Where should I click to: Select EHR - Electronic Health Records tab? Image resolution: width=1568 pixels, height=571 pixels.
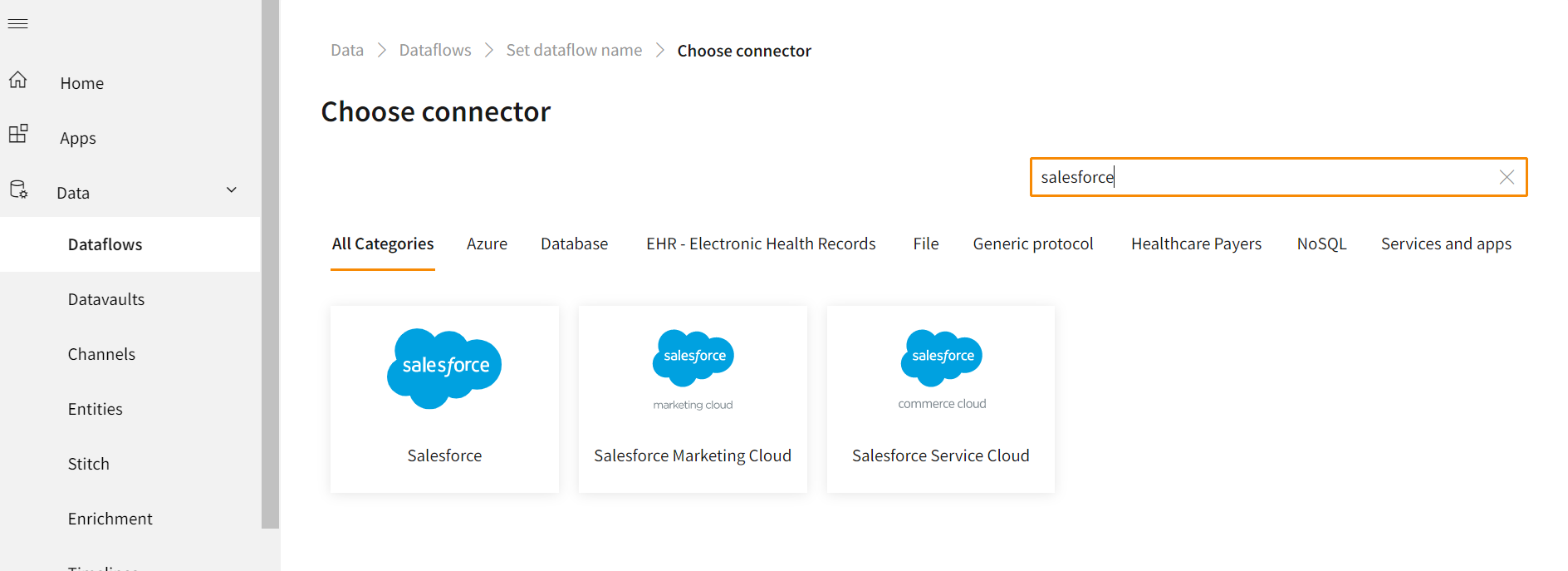pos(761,244)
